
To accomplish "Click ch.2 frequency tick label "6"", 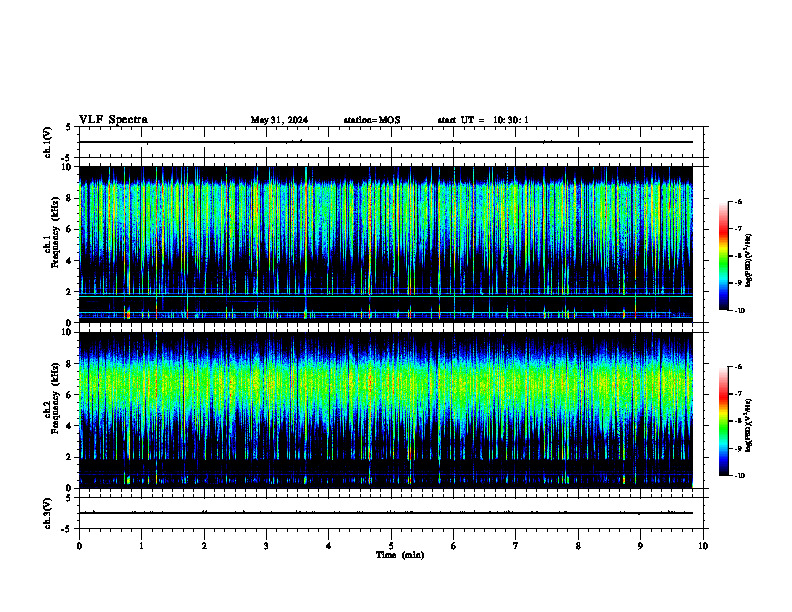I will 70,395.
